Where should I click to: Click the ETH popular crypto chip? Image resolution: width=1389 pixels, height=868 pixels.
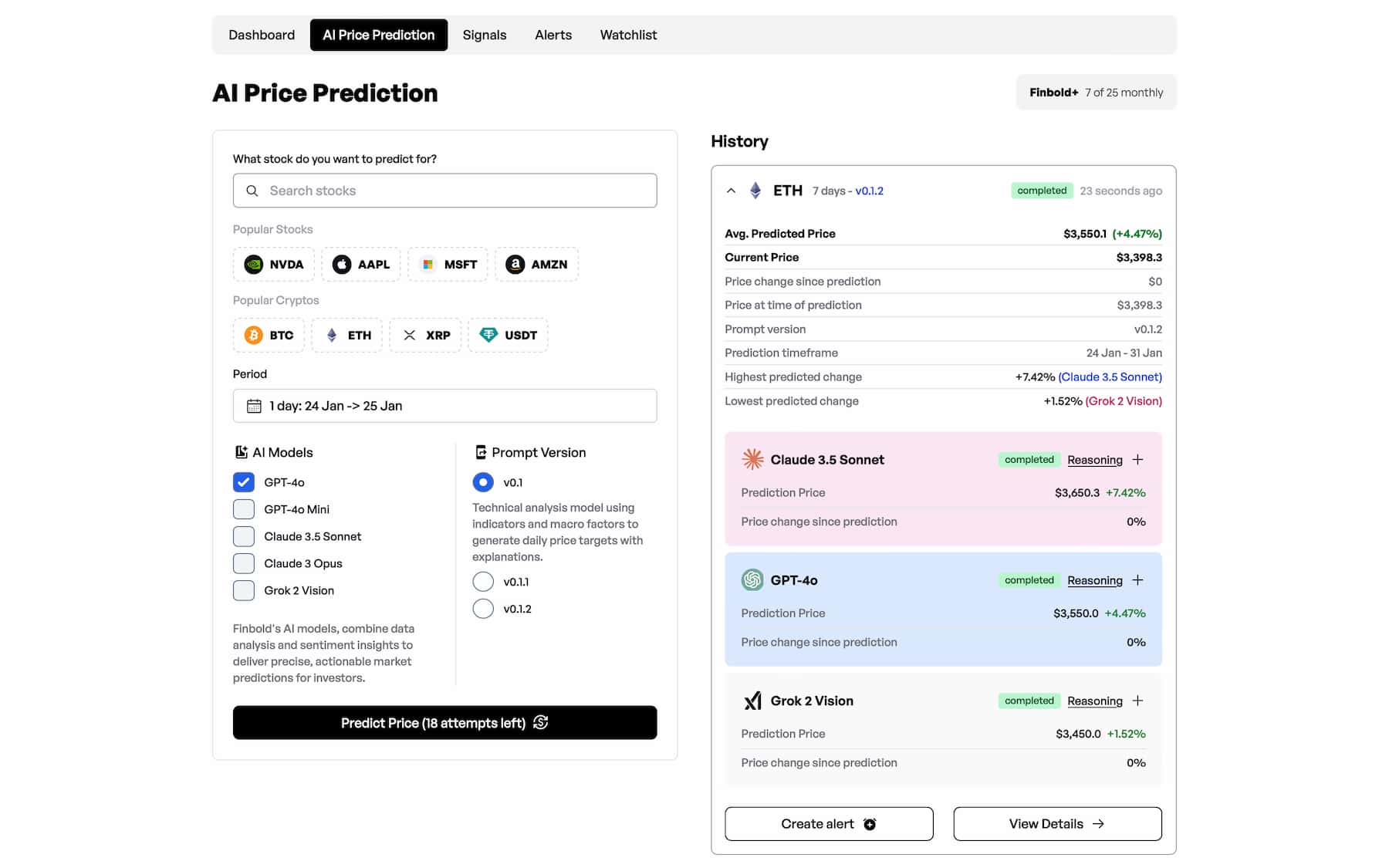pyautogui.click(x=347, y=335)
